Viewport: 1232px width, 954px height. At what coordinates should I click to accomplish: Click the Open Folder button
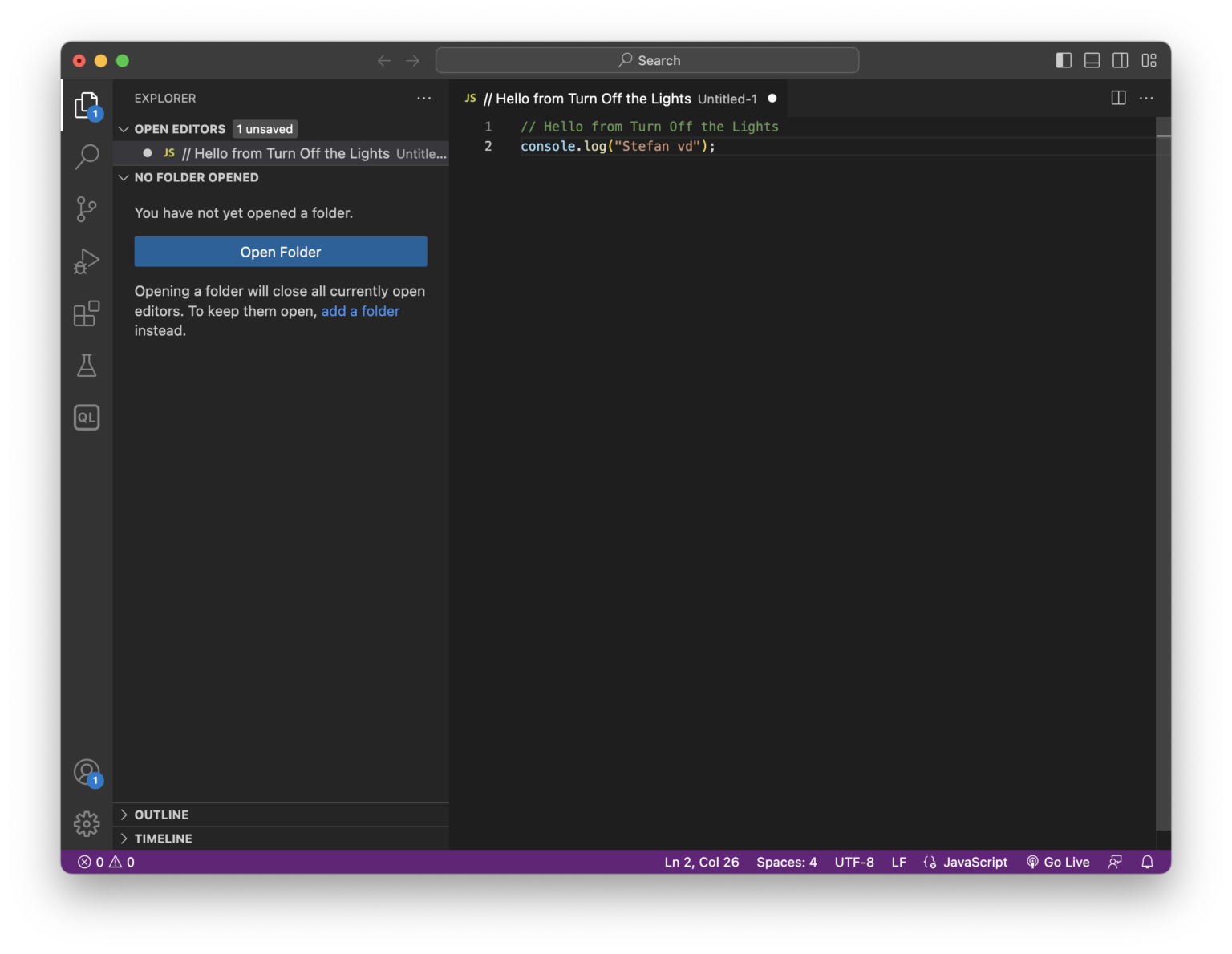tap(281, 252)
